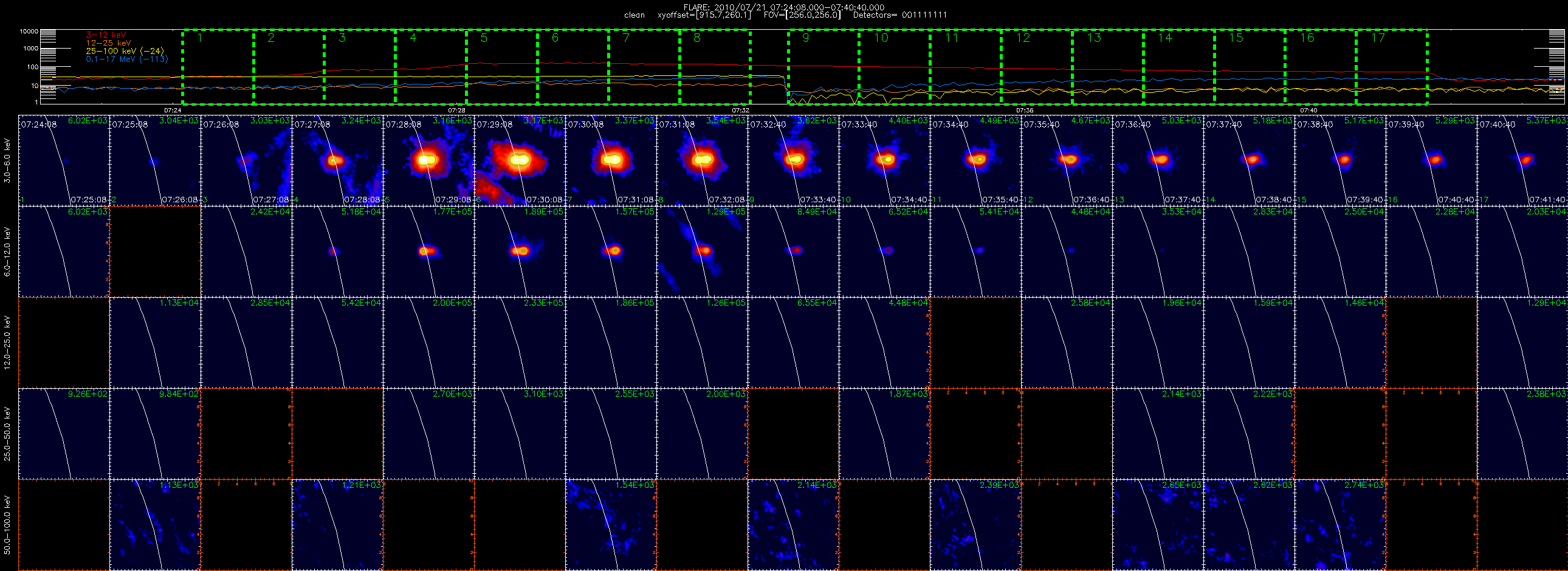
Task: Click the "07:28" tick label on time axis
Action: coord(456,110)
